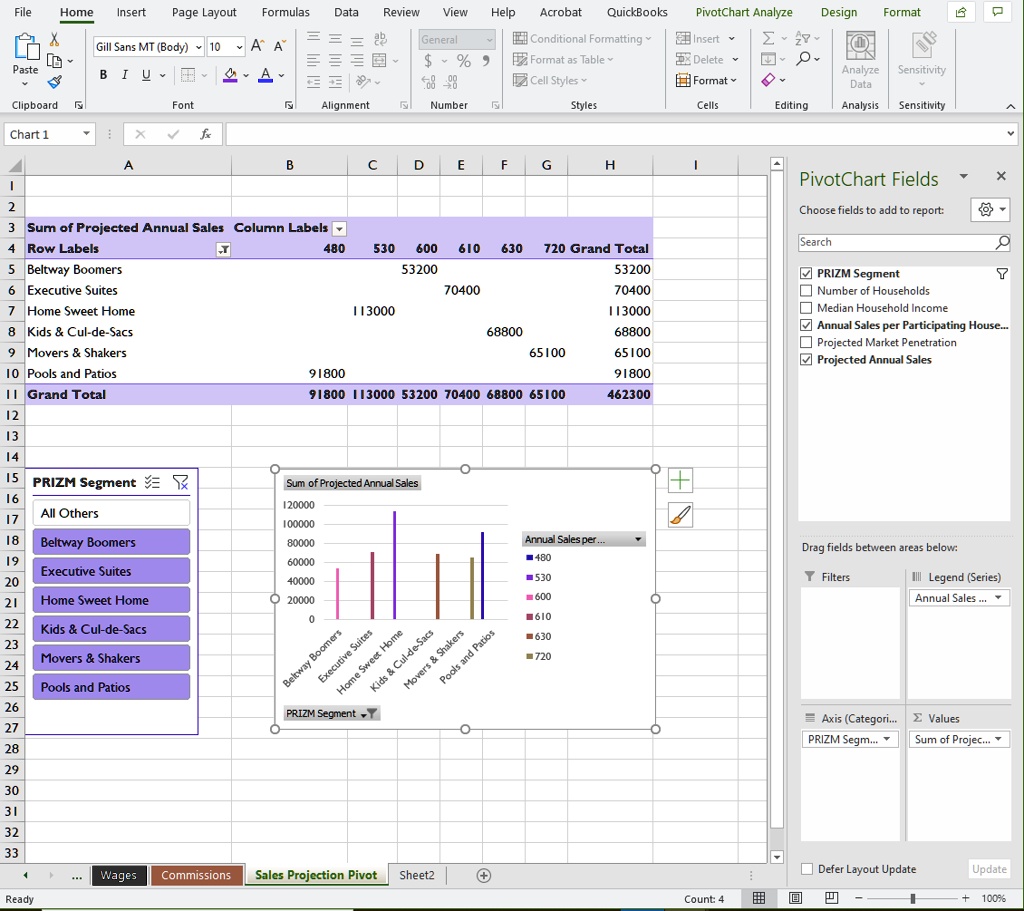Select Beltway Boomers in the slicer

pyautogui.click(x=110, y=540)
